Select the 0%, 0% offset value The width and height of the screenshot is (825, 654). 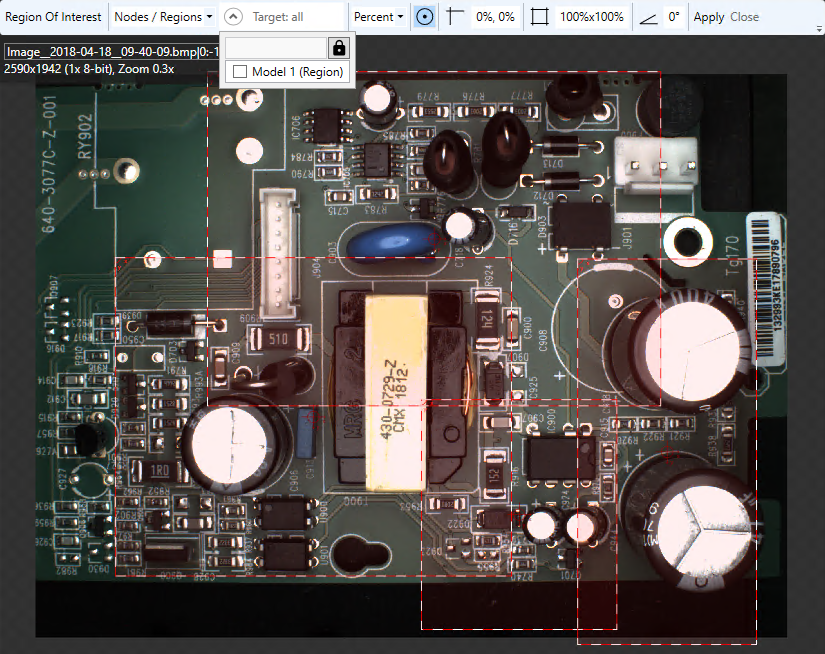coord(495,17)
